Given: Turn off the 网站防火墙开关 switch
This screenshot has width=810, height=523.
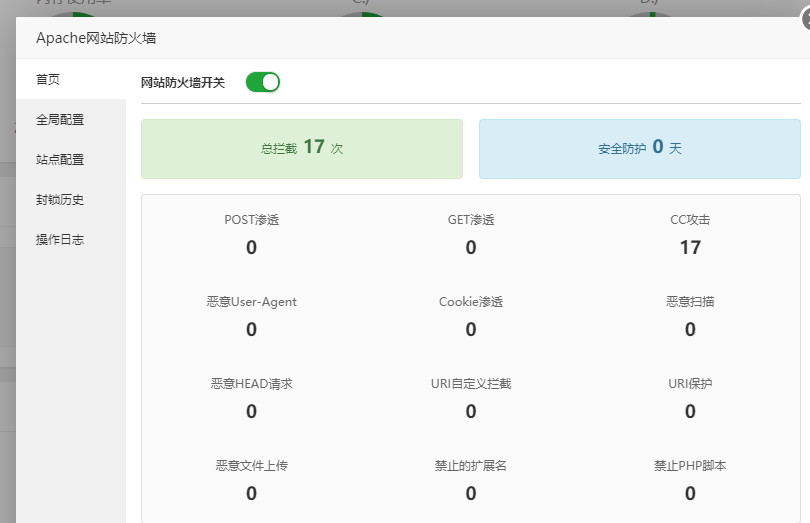Looking at the screenshot, I should tap(262, 82).
